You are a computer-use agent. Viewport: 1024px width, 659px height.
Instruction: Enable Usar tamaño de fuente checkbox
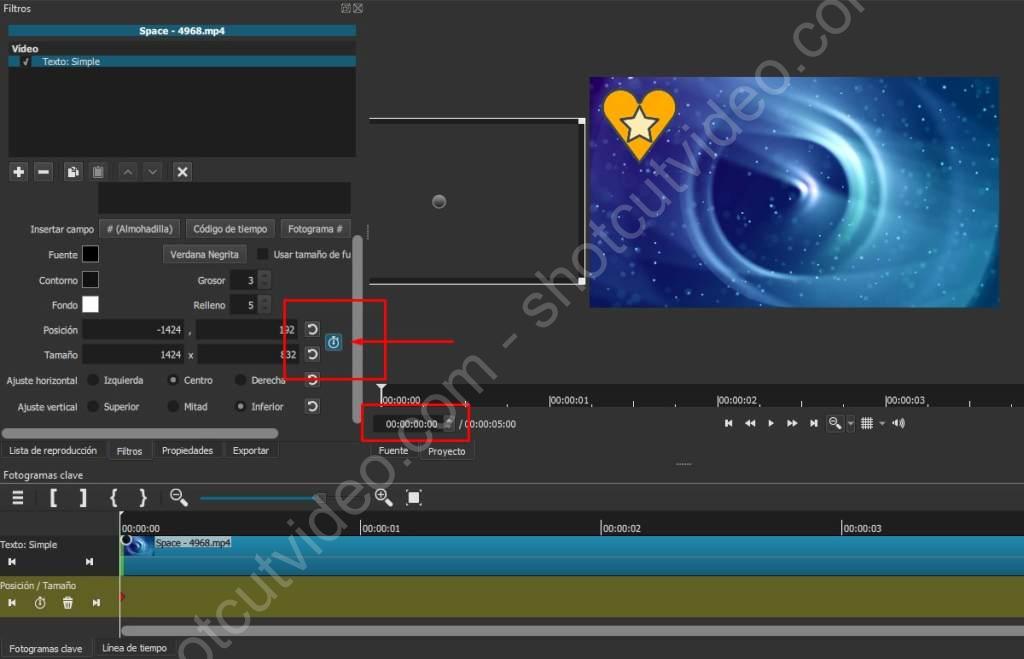coord(261,254)
